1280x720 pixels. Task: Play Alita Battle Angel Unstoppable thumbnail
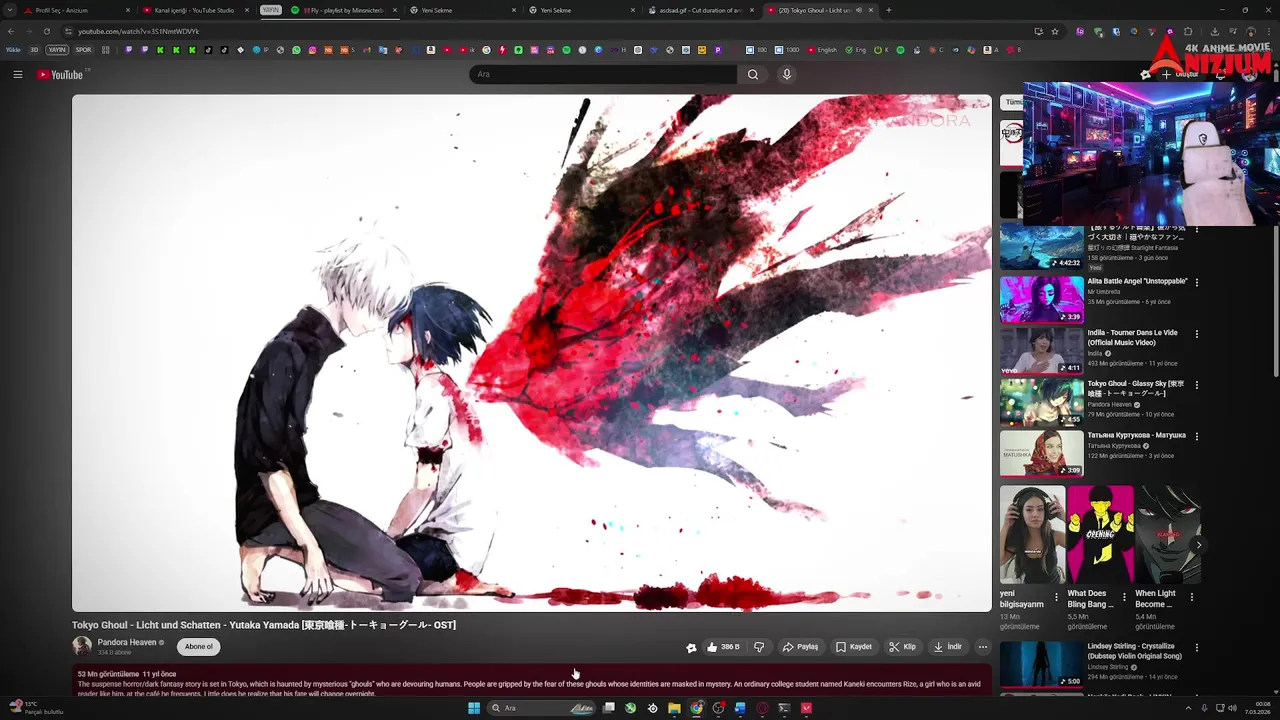[1041, 299]
